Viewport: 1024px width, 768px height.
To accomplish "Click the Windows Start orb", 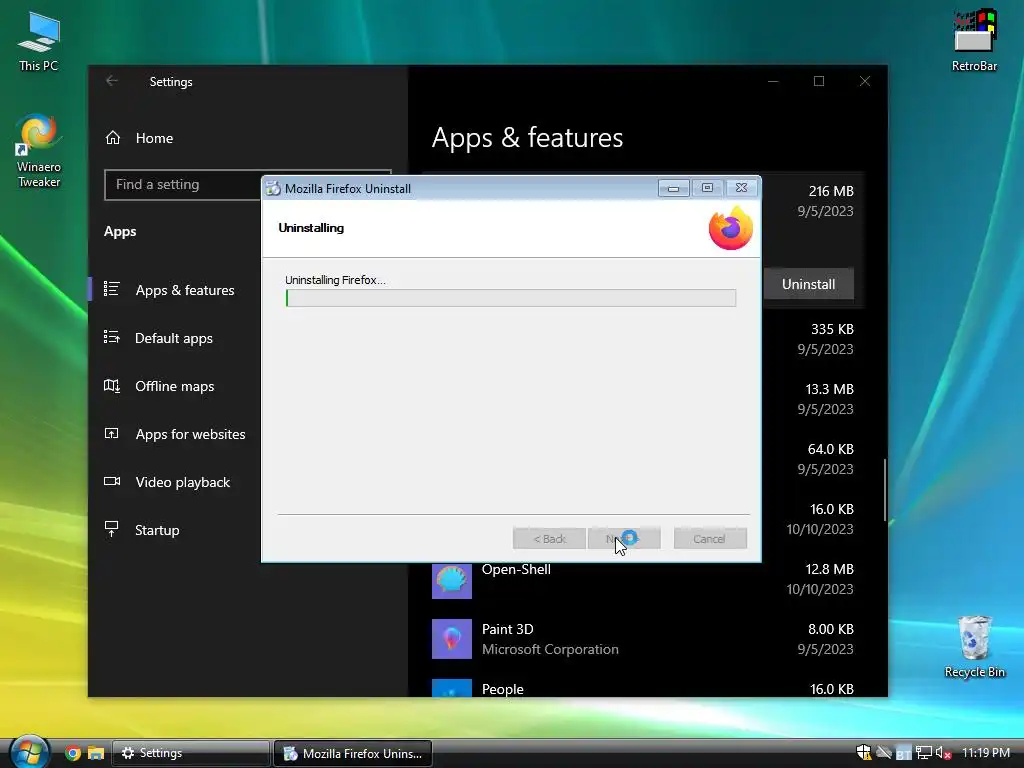I will pyautogui.click(x=29, y=752).
